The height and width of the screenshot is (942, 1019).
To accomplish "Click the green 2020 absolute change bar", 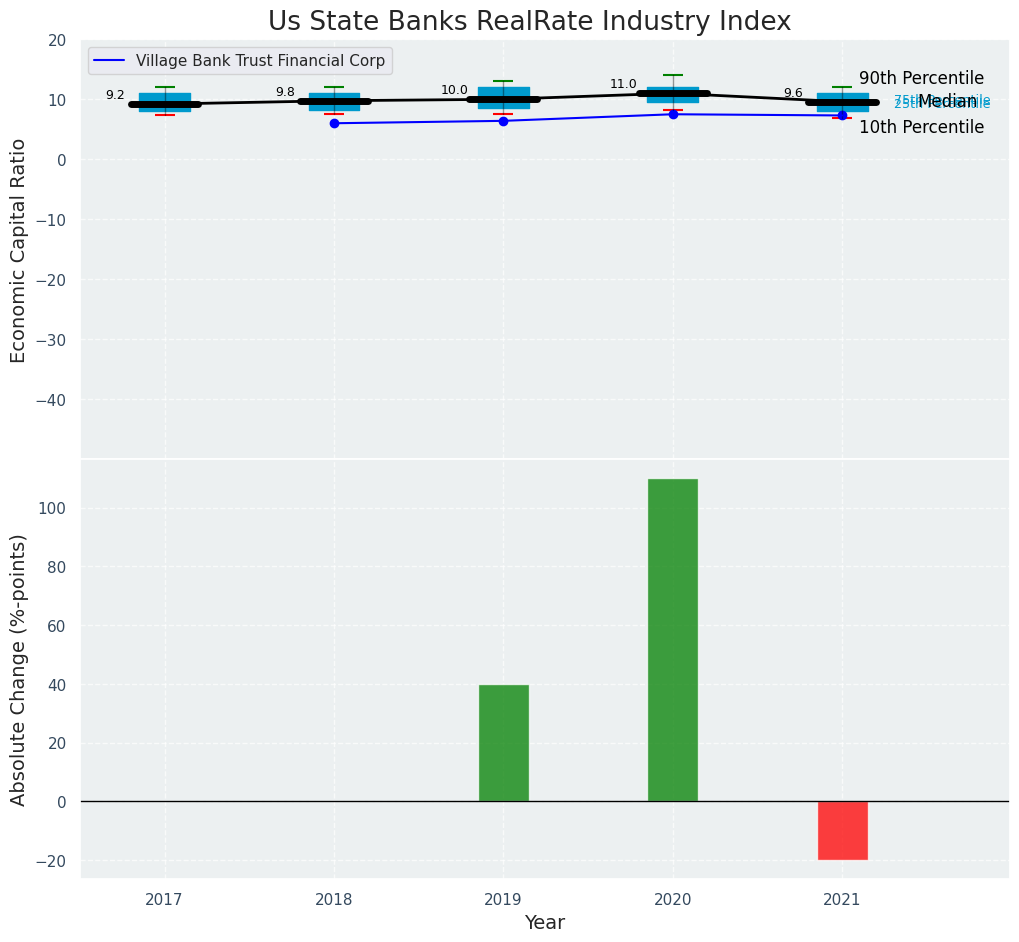I will [x=672, y=640].
